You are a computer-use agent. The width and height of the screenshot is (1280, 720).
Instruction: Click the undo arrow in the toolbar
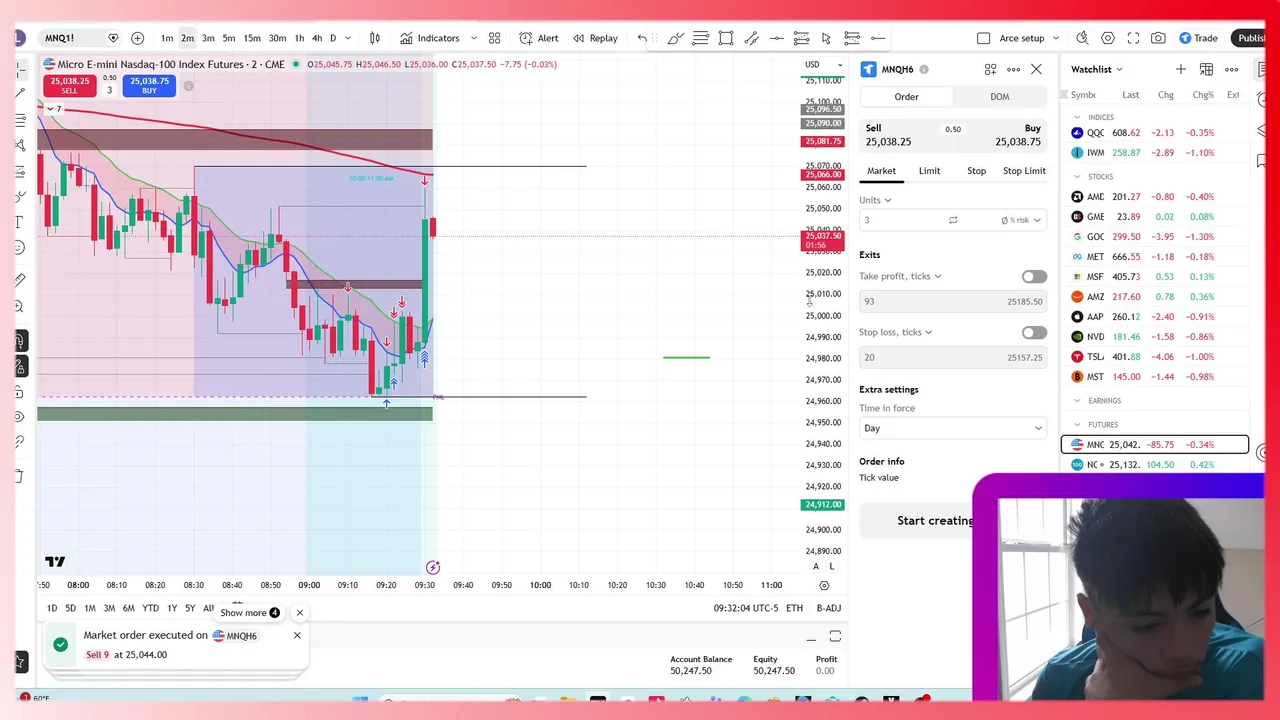(x=642, y=38)
